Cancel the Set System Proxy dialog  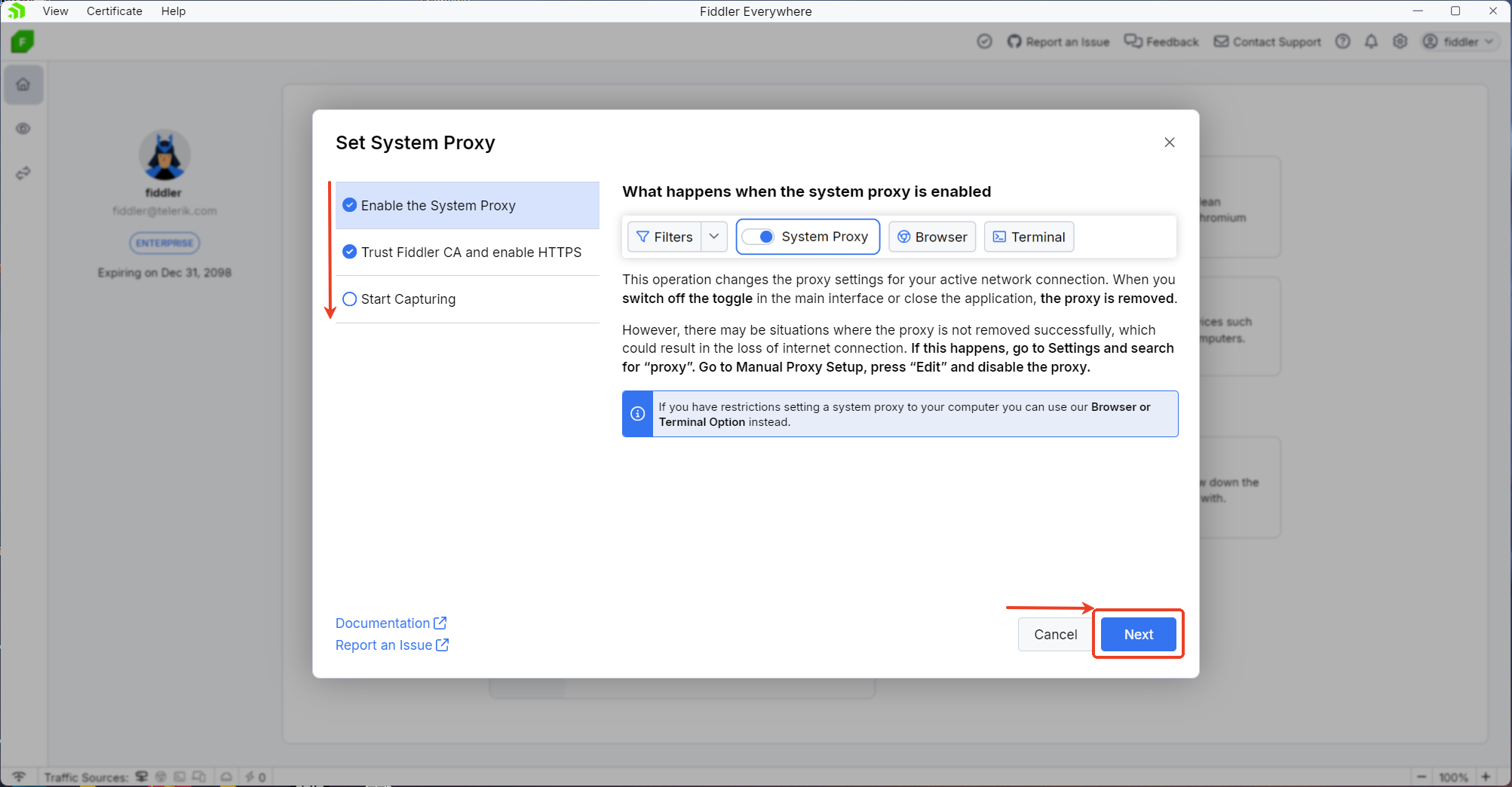coord(1055,634)
